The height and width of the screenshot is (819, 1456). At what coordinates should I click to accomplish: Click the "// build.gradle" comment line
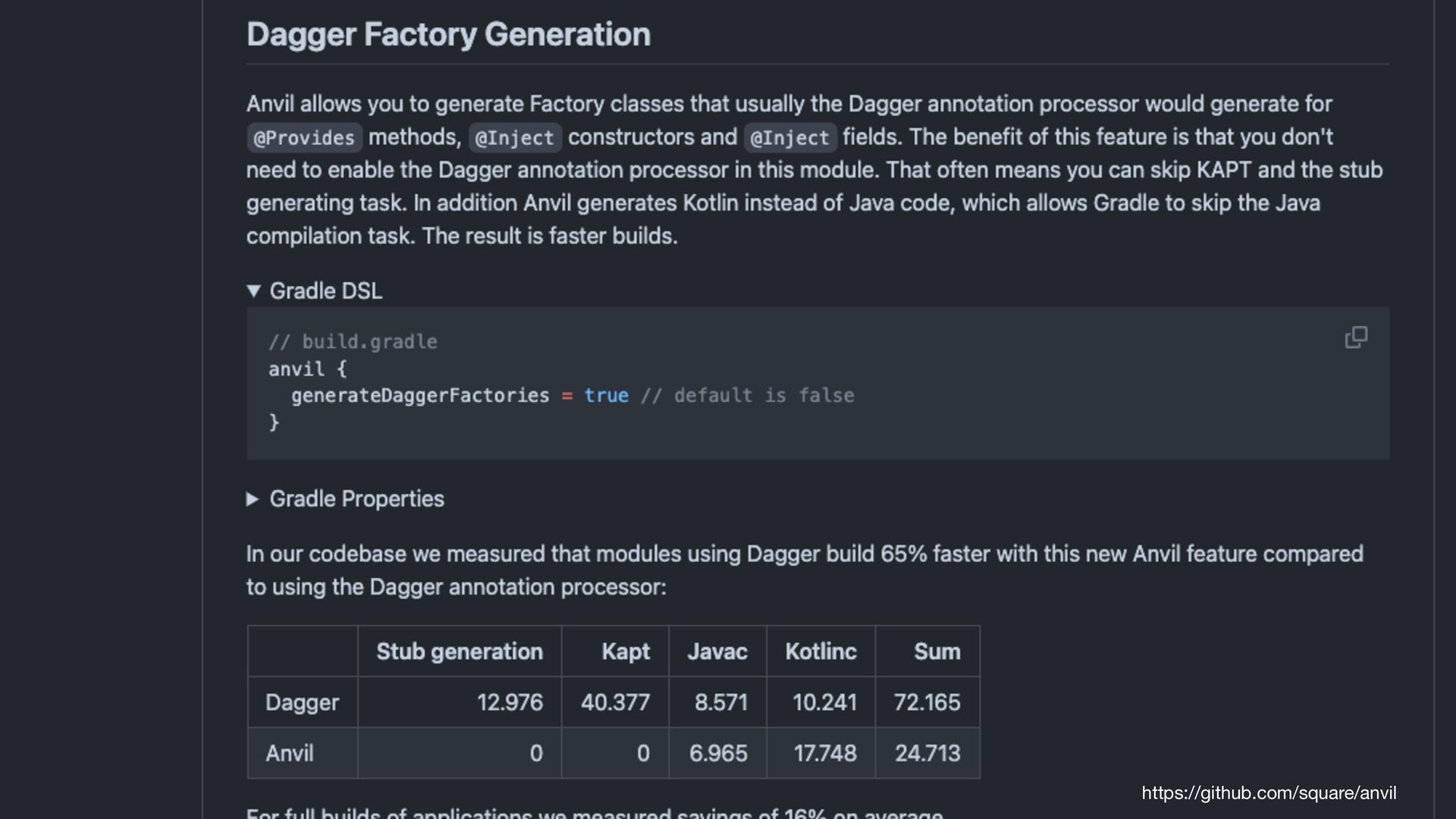353,342
